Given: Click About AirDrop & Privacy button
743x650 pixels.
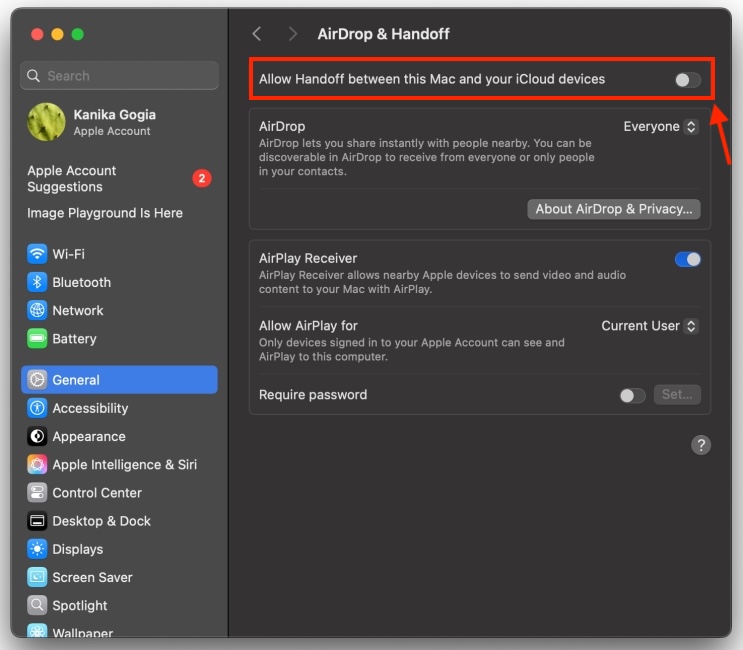Looking at the screenshot, I should (614, 209).
